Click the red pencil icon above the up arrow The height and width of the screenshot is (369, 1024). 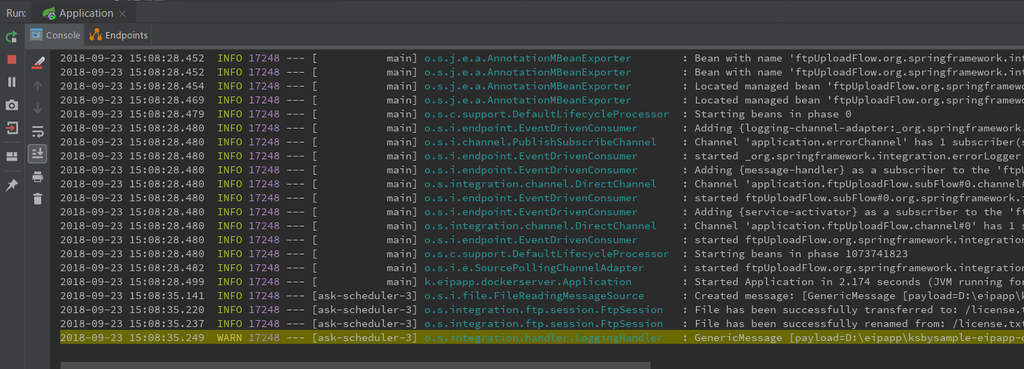[x=38, y=63]
